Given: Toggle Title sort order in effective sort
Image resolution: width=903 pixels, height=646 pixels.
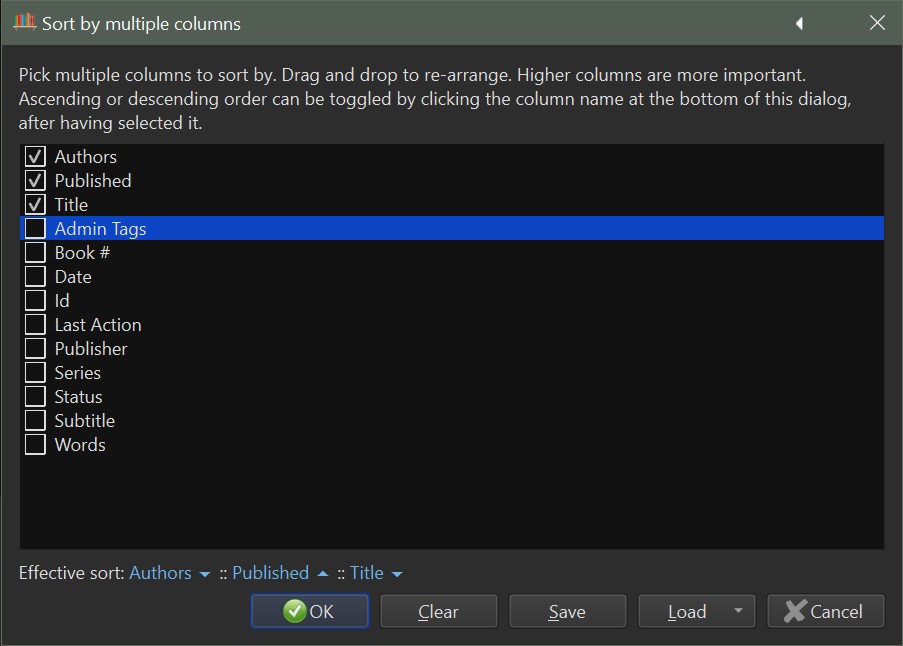Looking at the screenshot, I should pyautogui.click(x=376, y=573).
